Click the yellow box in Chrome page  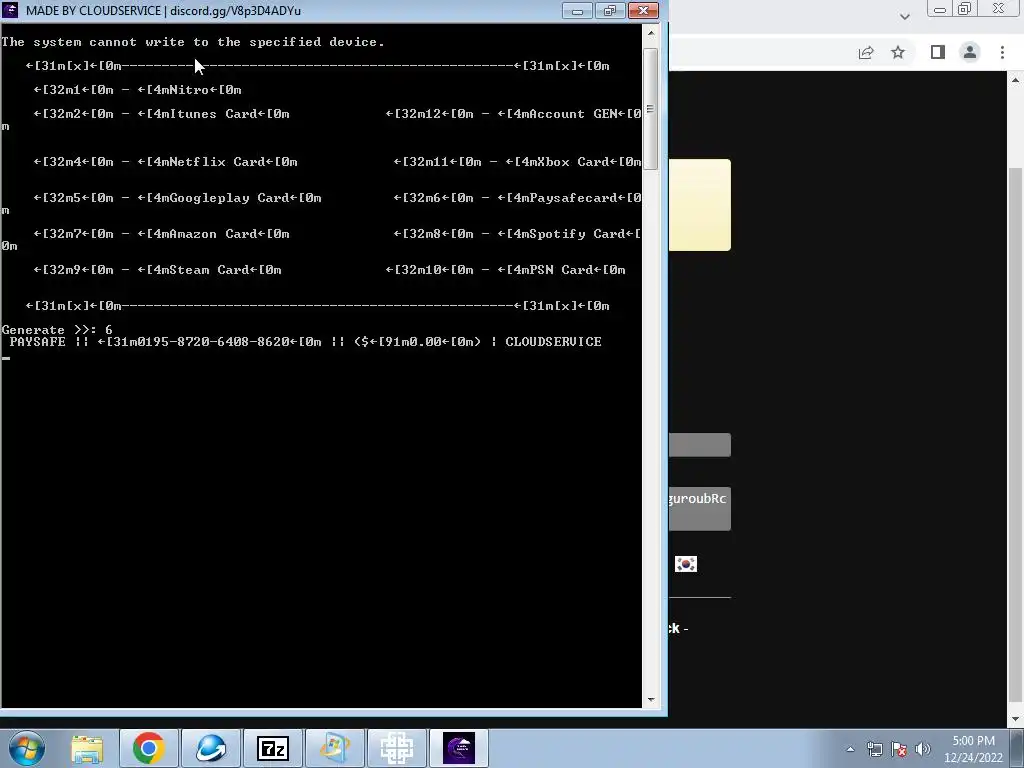click(699, 204)
